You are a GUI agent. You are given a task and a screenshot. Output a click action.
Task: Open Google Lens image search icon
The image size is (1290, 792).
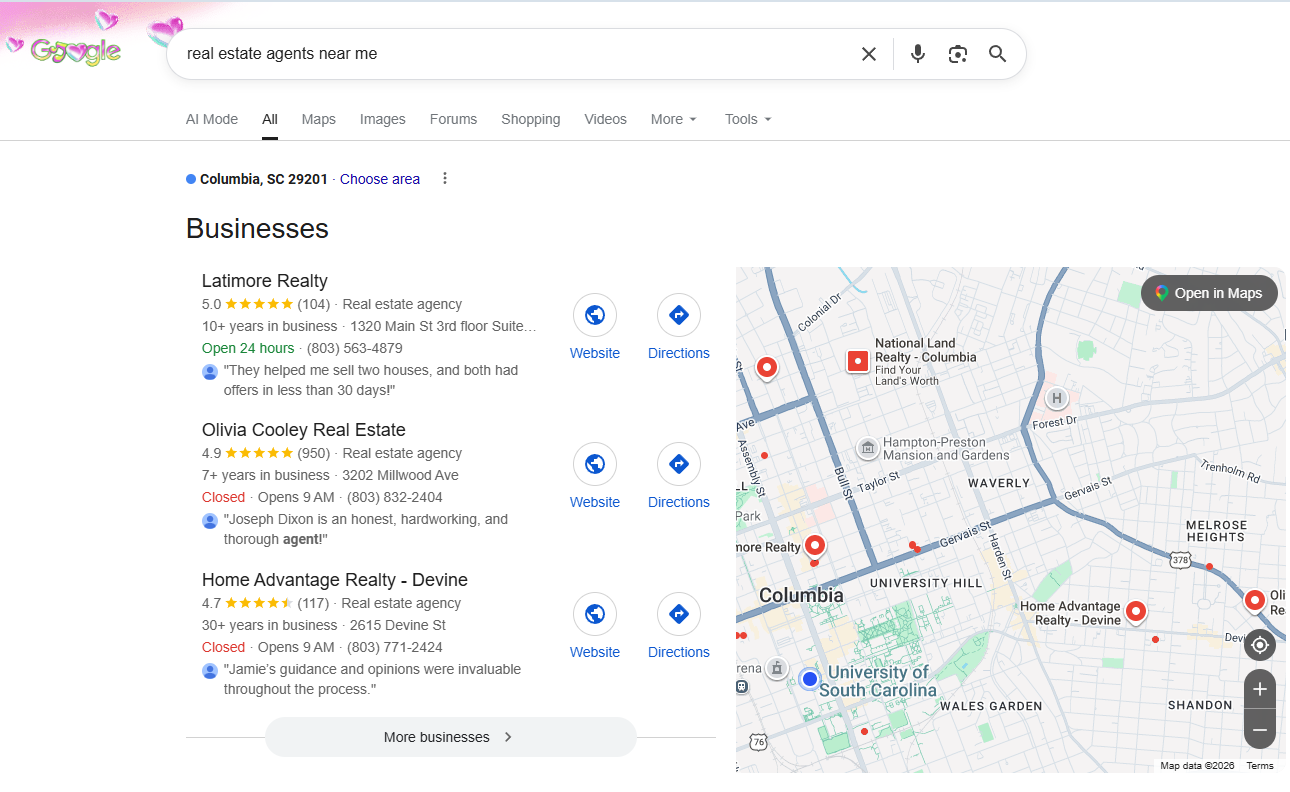pyautogui.click(x=958, y=54)
